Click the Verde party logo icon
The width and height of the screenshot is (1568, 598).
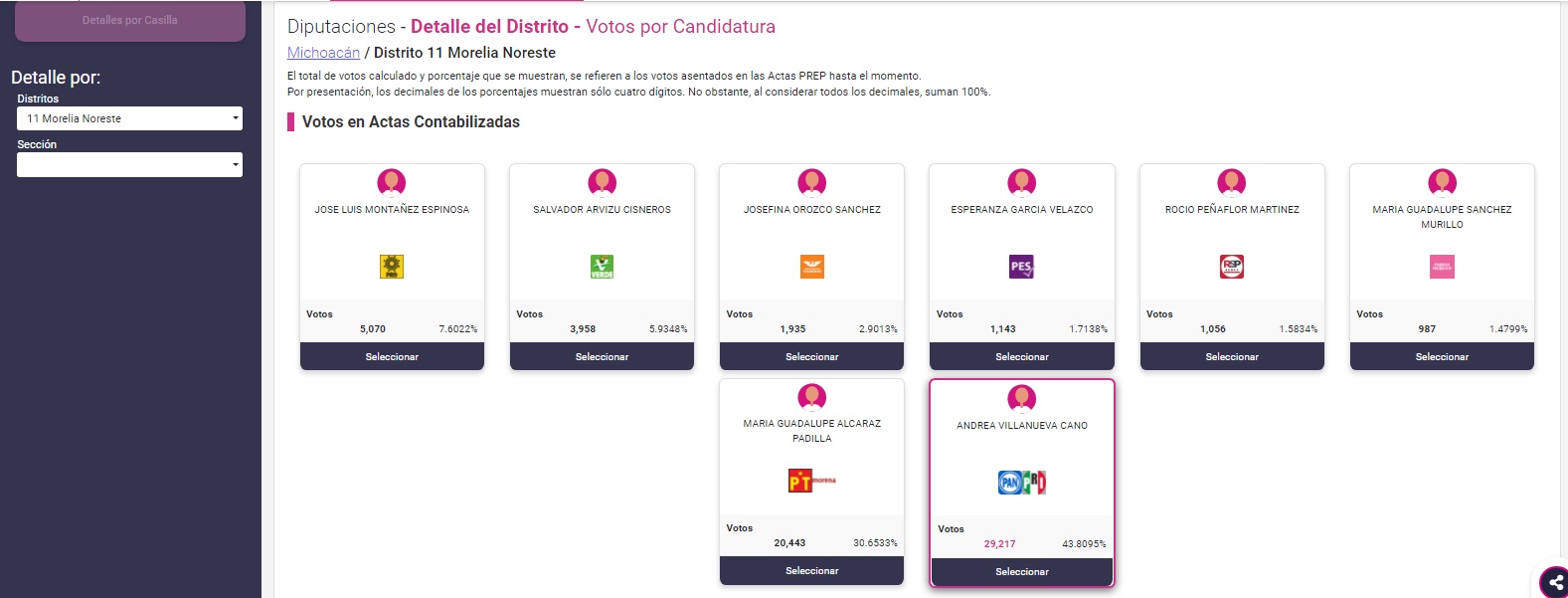pyautogui.click(x=602, y=267)
